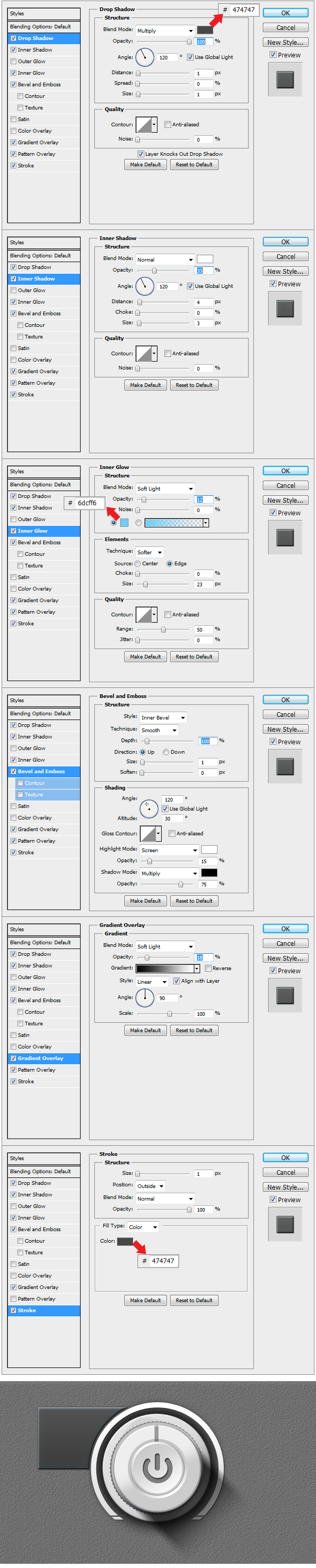Toggle Align with Layer checkbox
The width and height of the screenshot is (316, 1568).
176,981
